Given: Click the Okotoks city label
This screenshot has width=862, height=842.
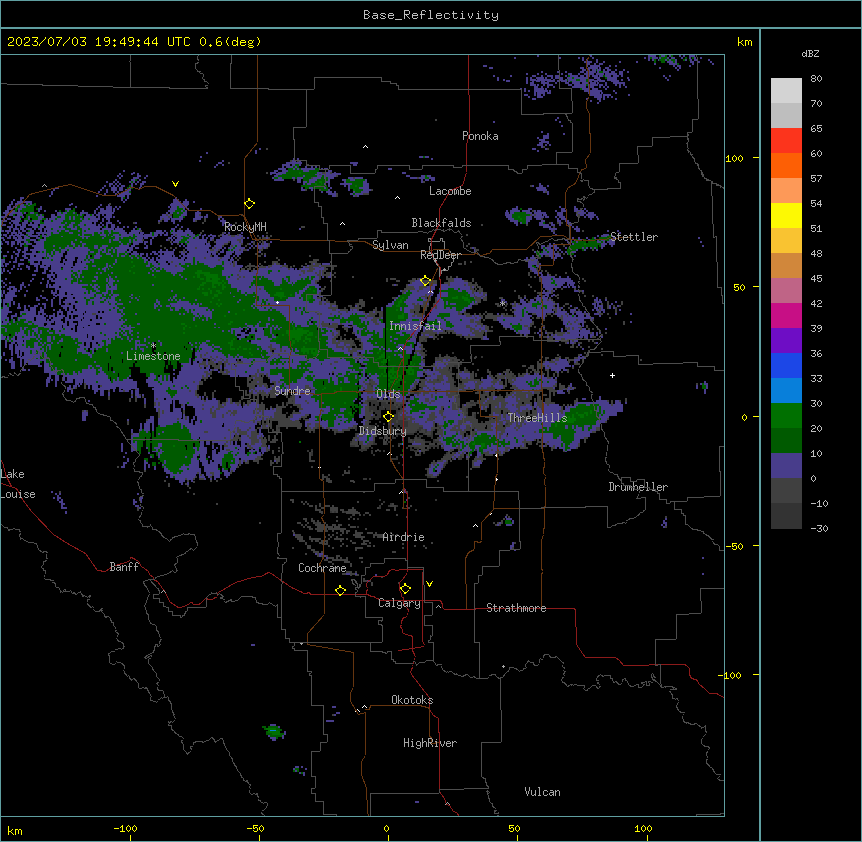Looking at the screenshot, I should (412, 700).
